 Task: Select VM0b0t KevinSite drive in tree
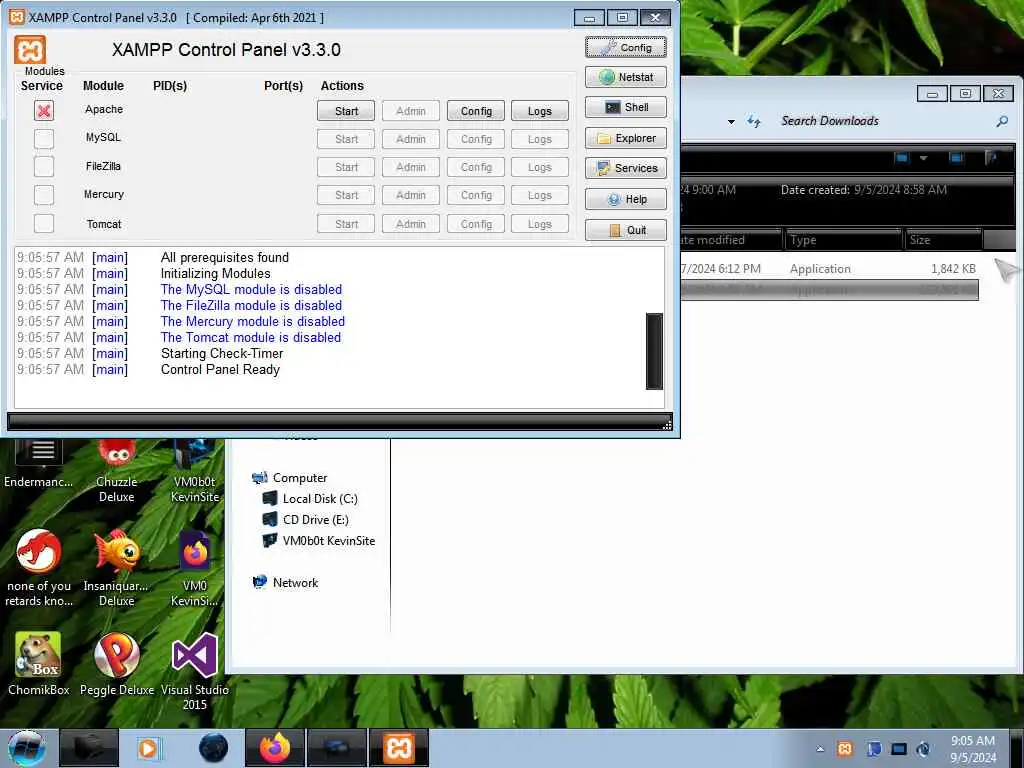(319, 541)
